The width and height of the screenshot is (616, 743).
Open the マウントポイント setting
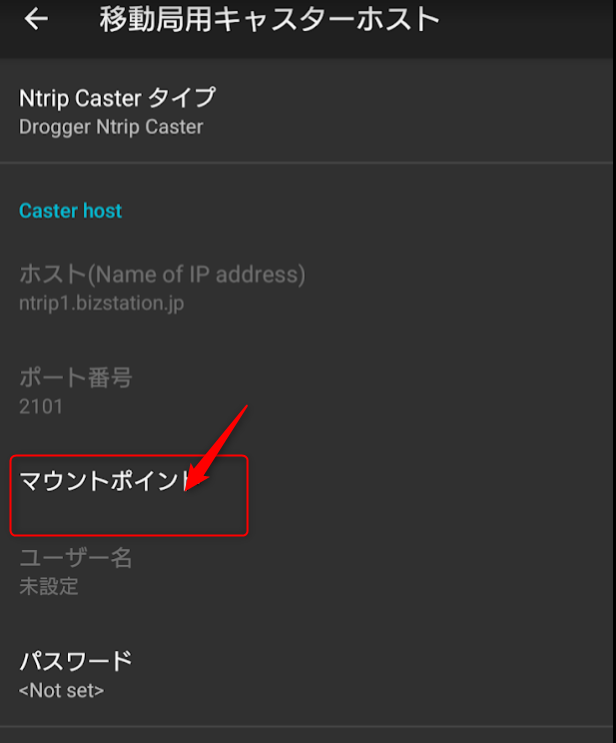pos(100,481)
